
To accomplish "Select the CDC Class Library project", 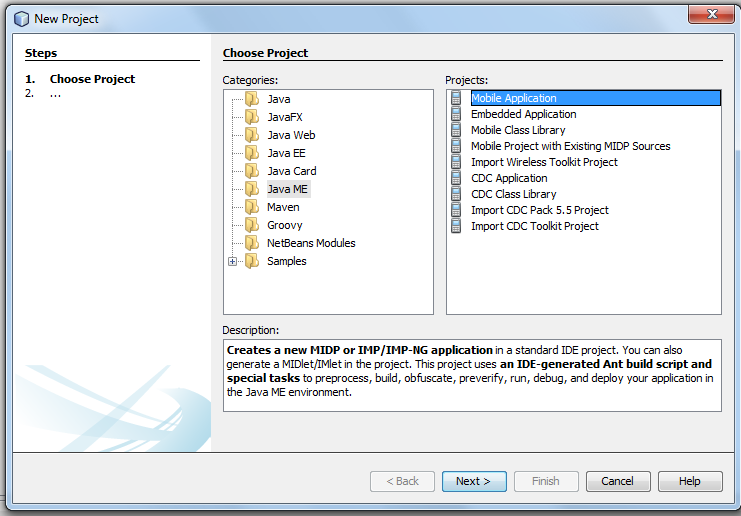I will click(x=513, y=194).
